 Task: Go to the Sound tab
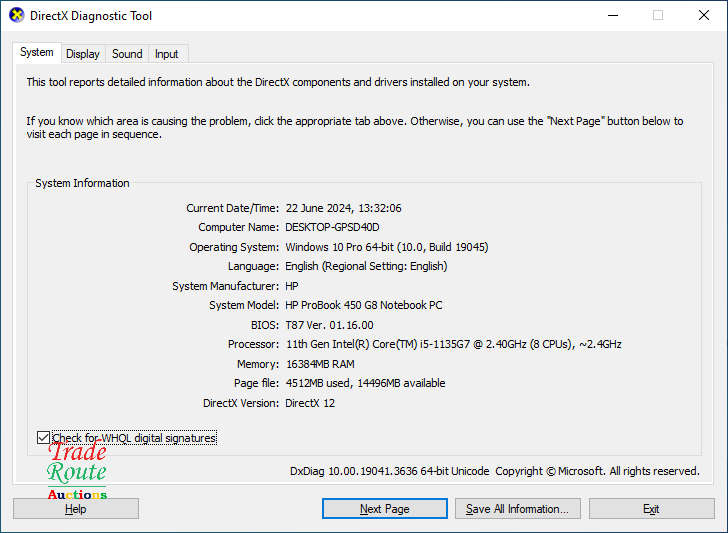(x=127, y=54)
